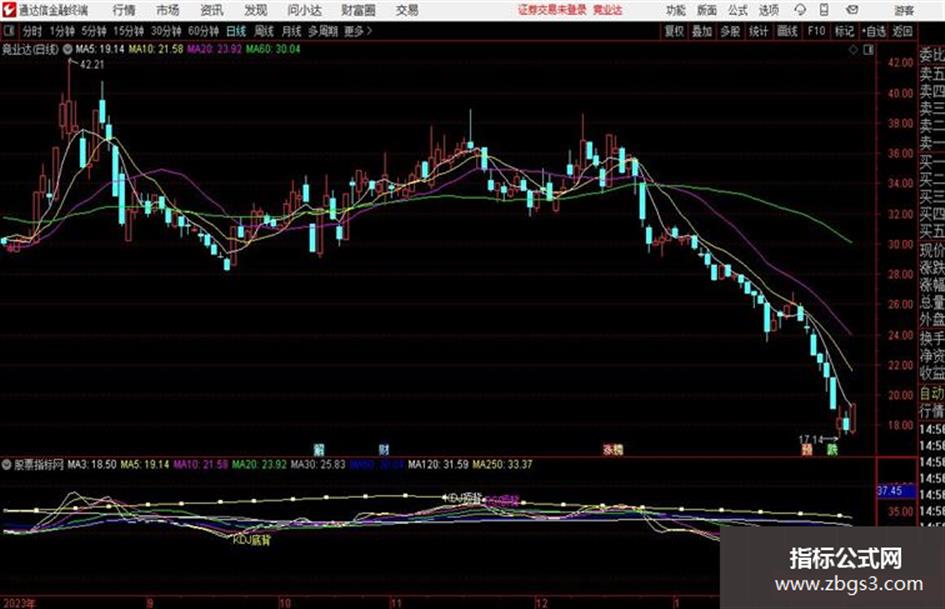Click the 财 marker below the chart
The height and width of the screenshot is (609, 945).
[385, 450]
